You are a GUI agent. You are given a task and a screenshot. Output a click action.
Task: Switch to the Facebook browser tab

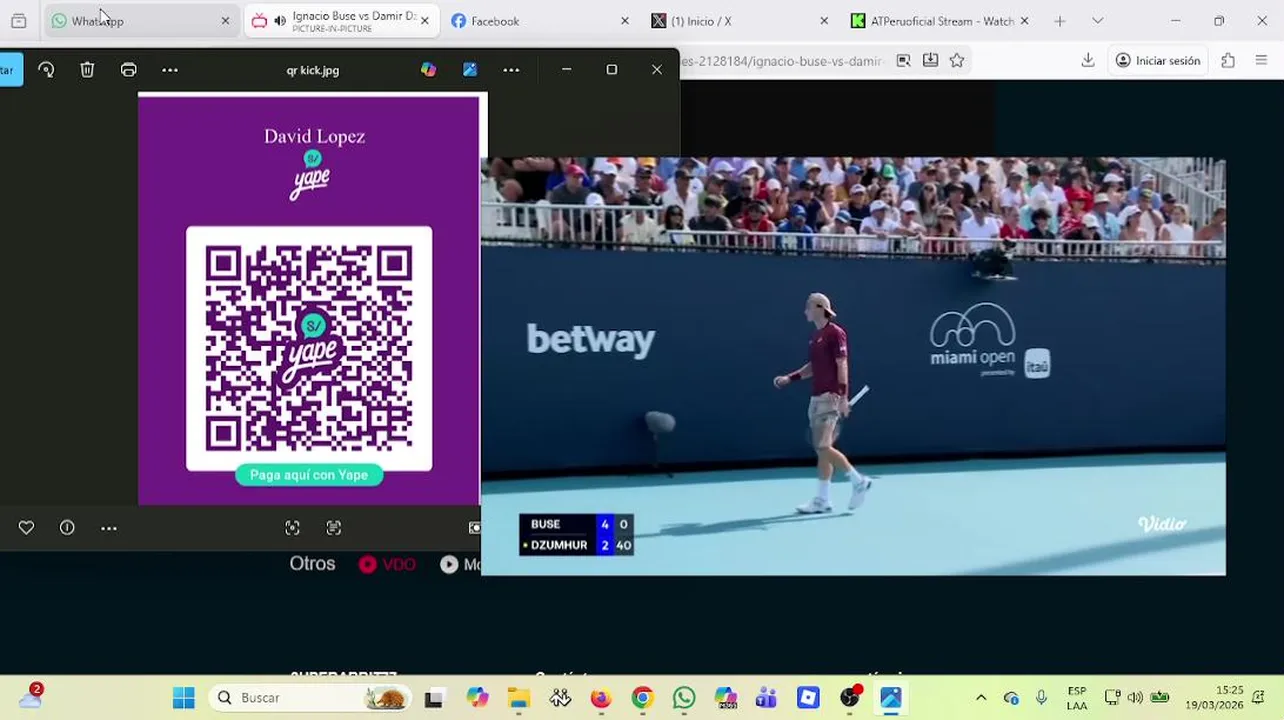pyautogui.click(x=540, y=21)
